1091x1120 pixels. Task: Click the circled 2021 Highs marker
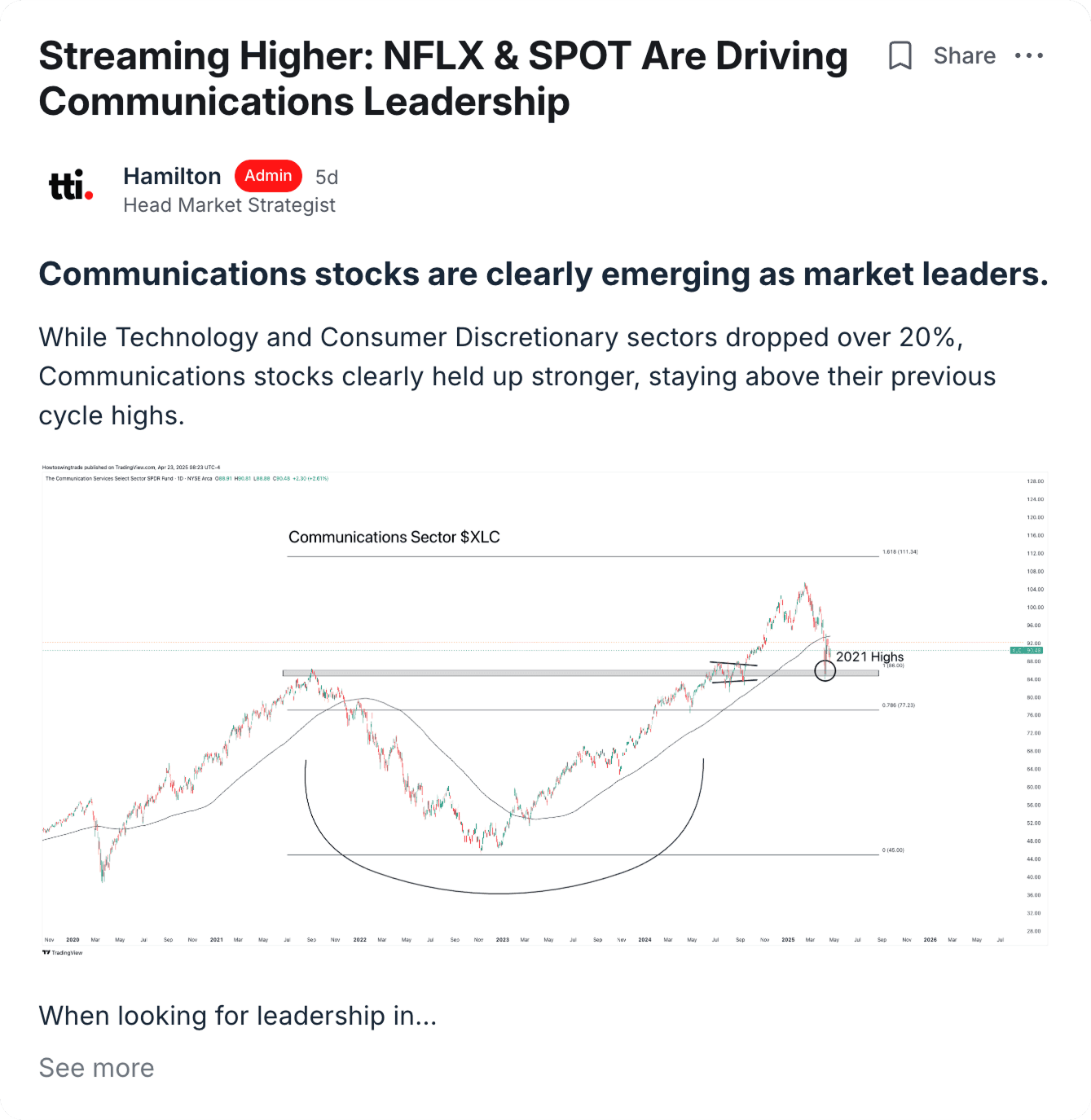point(825,670)
